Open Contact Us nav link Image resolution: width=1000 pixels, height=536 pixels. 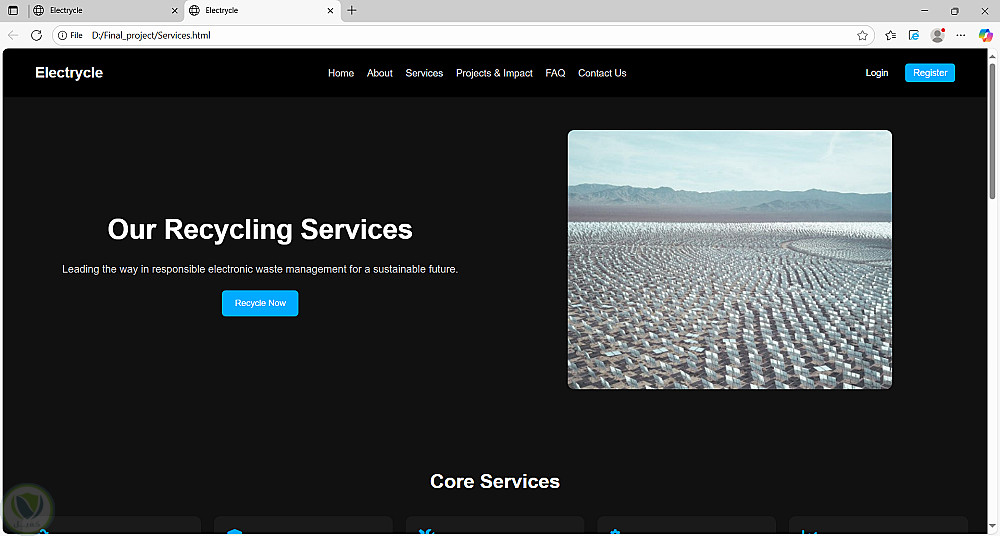pos(602,73)
